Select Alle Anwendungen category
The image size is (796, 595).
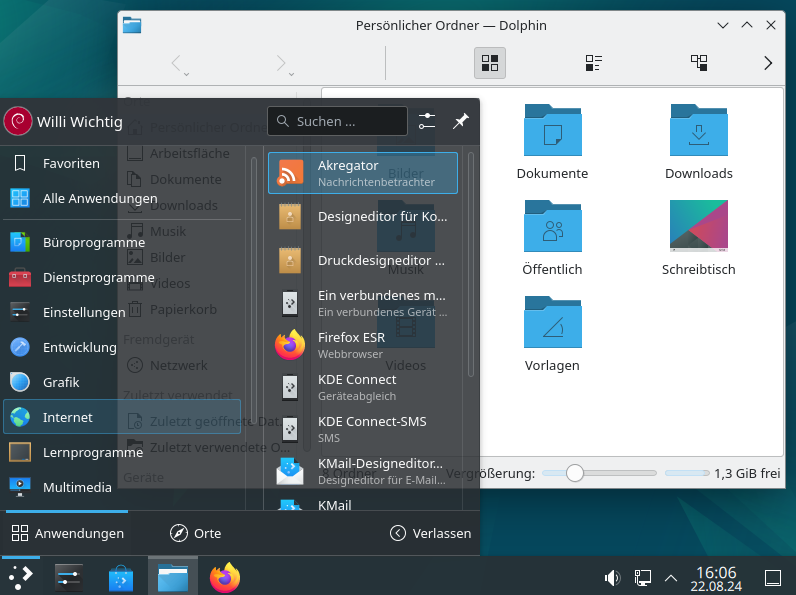pos(122,199)
